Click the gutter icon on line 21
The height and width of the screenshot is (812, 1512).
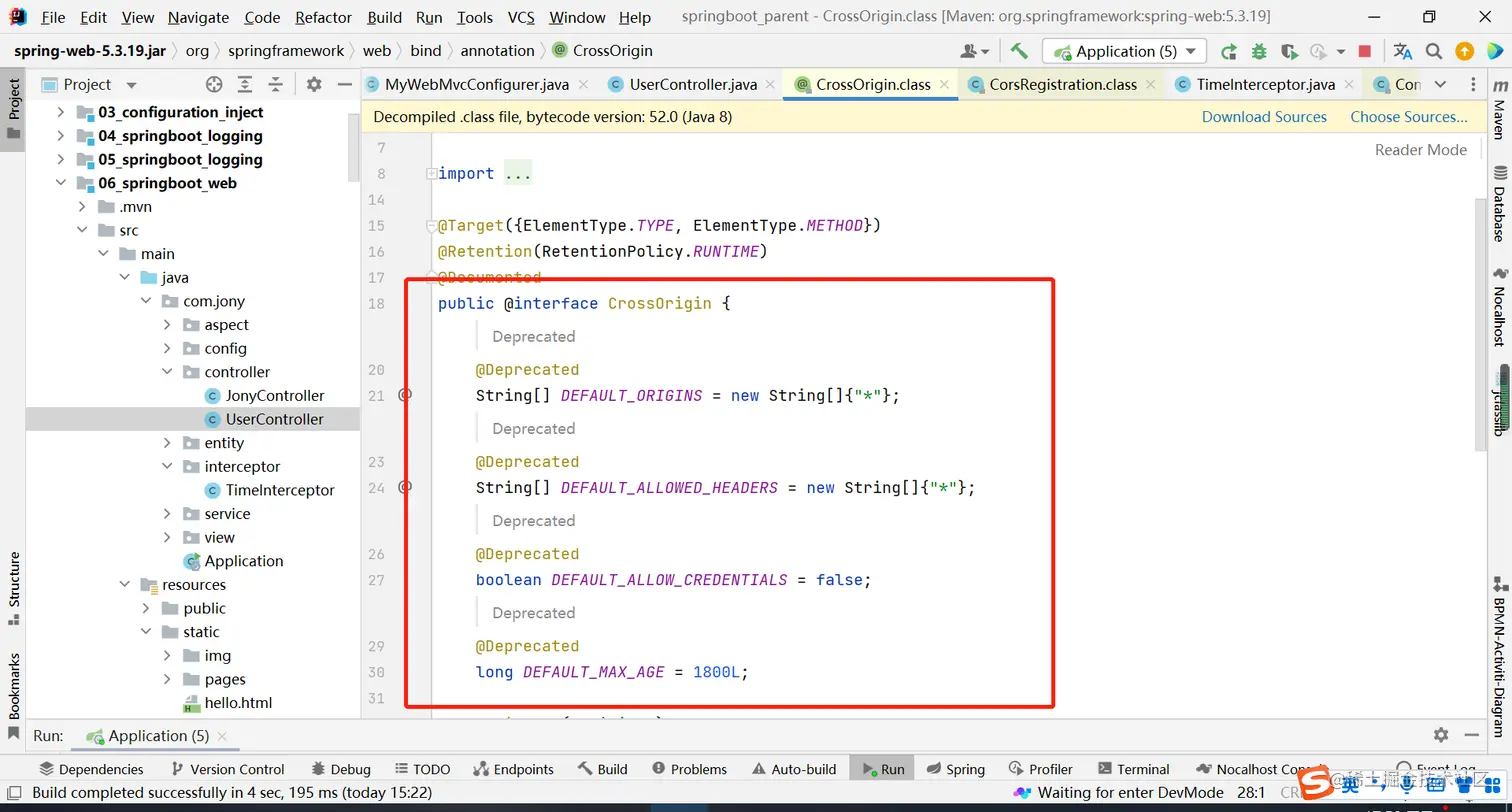pos(405,395)
